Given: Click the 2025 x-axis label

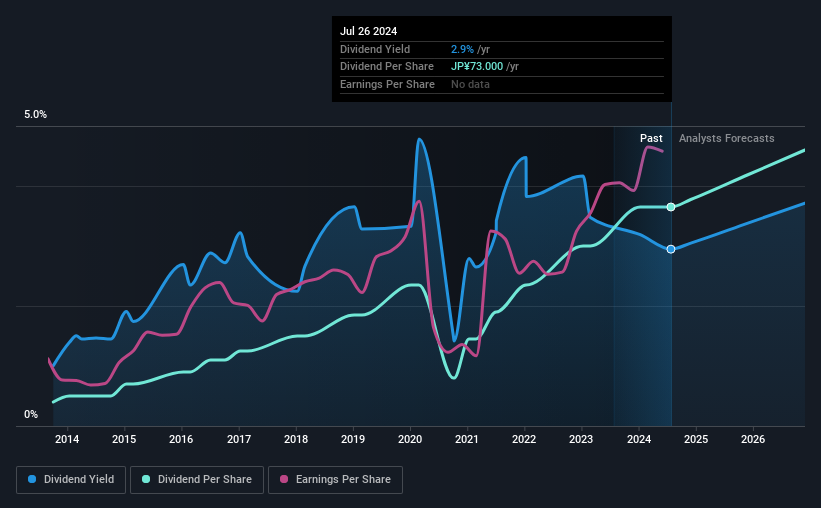Looking at the screenshot, I should pos(696,439).
